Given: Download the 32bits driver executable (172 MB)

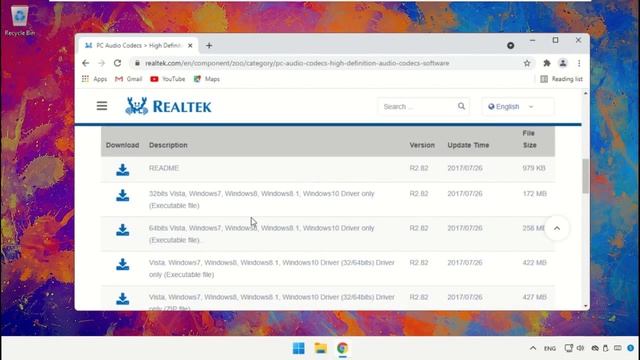Looking at the screenshot, I should pos(122,196).
